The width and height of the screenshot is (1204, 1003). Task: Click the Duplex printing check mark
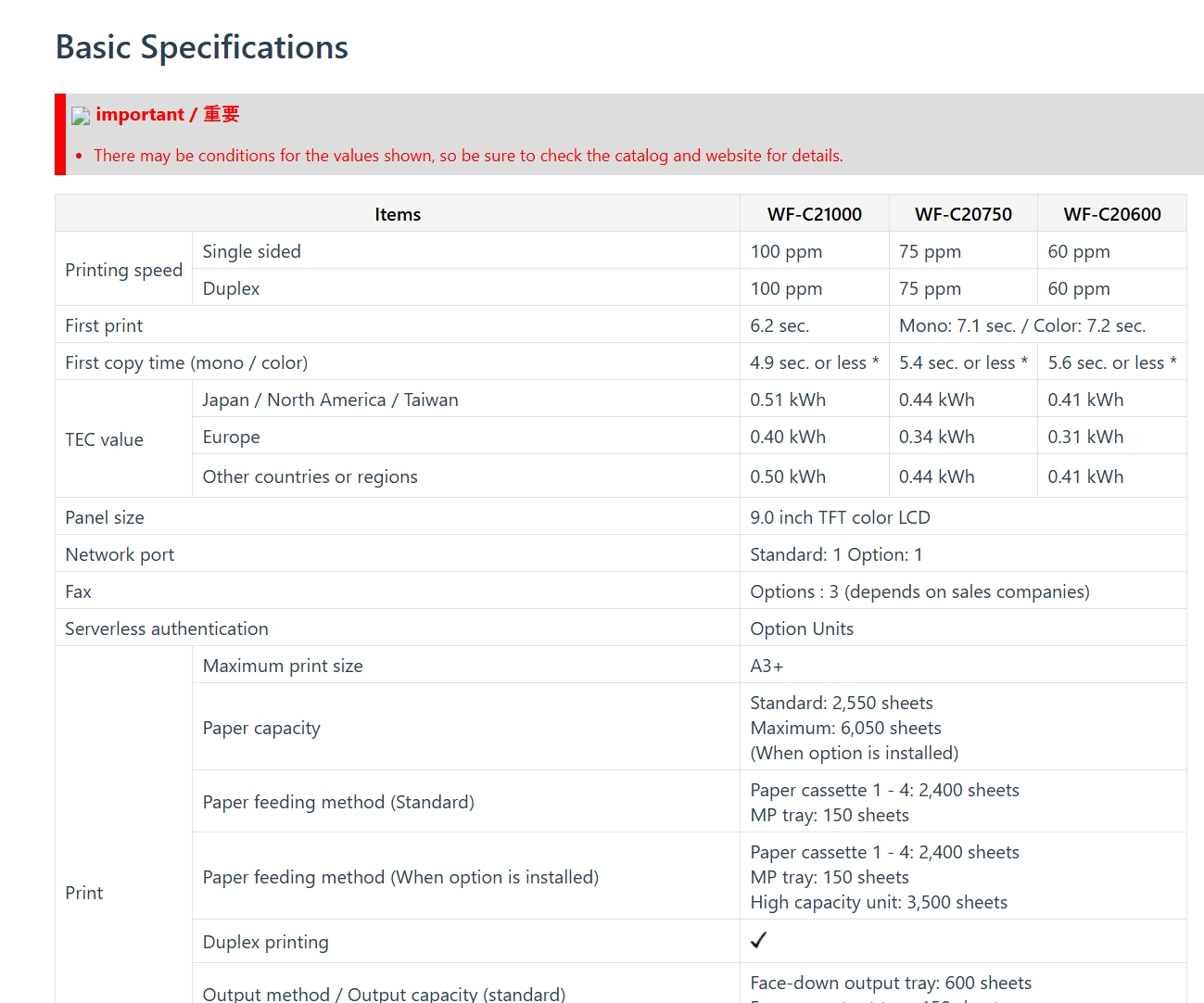coord(758,940)
